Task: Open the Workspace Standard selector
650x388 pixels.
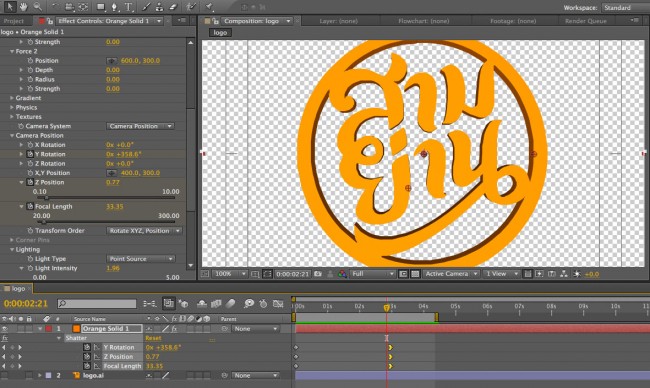Action: coord(625,7)
